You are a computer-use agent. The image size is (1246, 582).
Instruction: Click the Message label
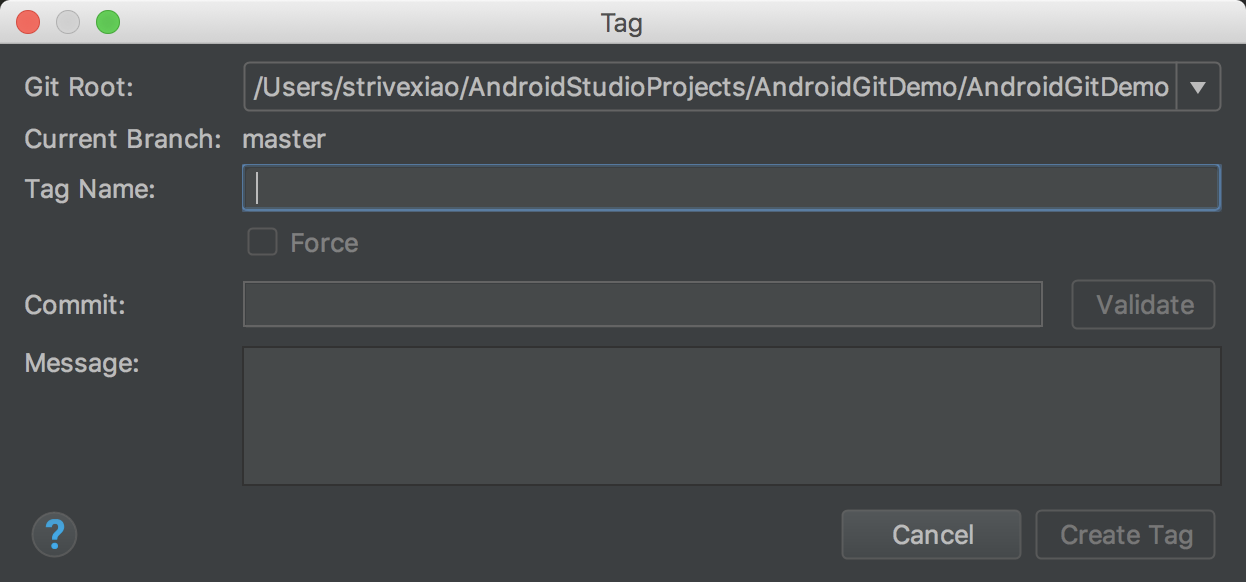[x=82, y=363]
